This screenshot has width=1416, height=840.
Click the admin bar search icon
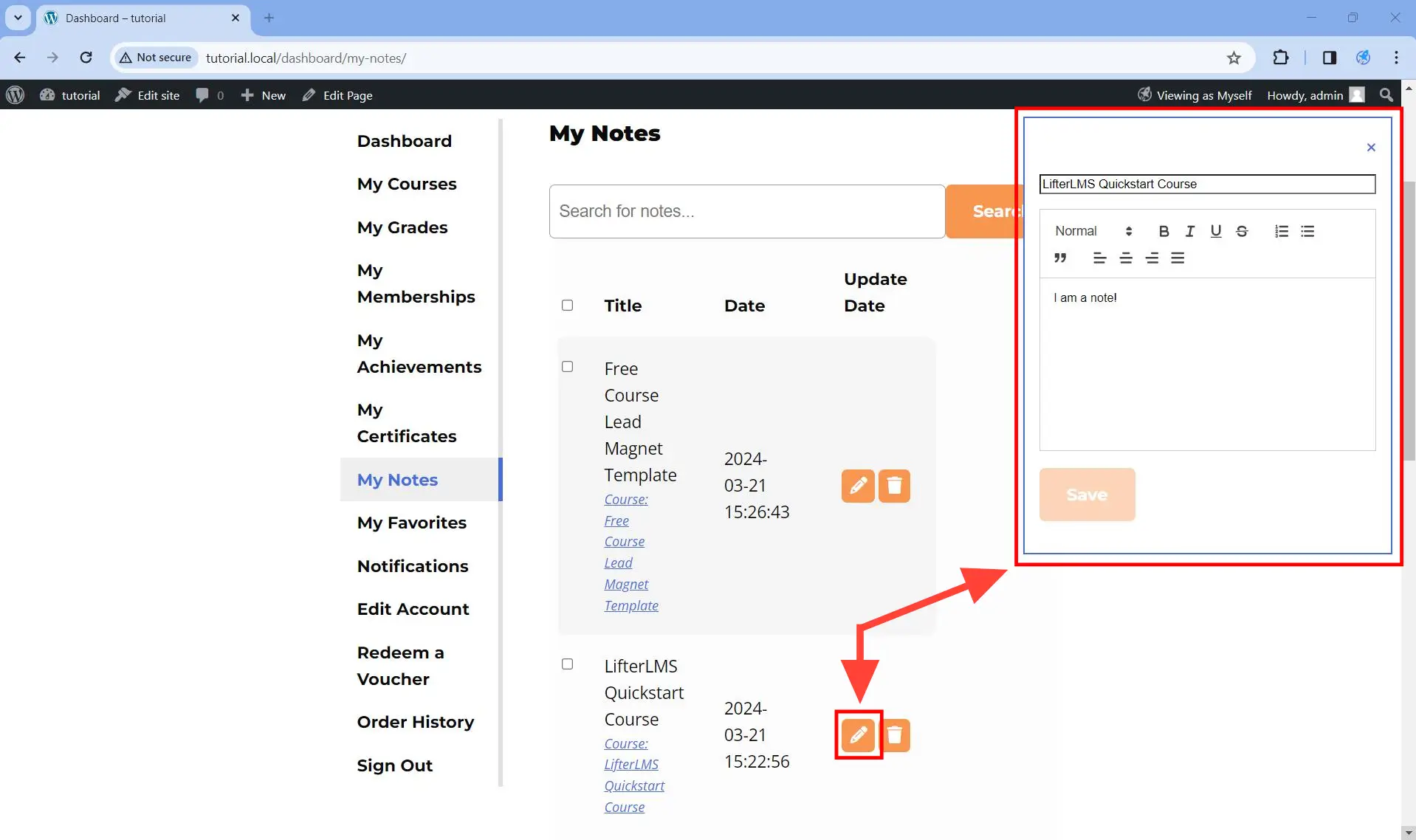tap(1386, 95)
